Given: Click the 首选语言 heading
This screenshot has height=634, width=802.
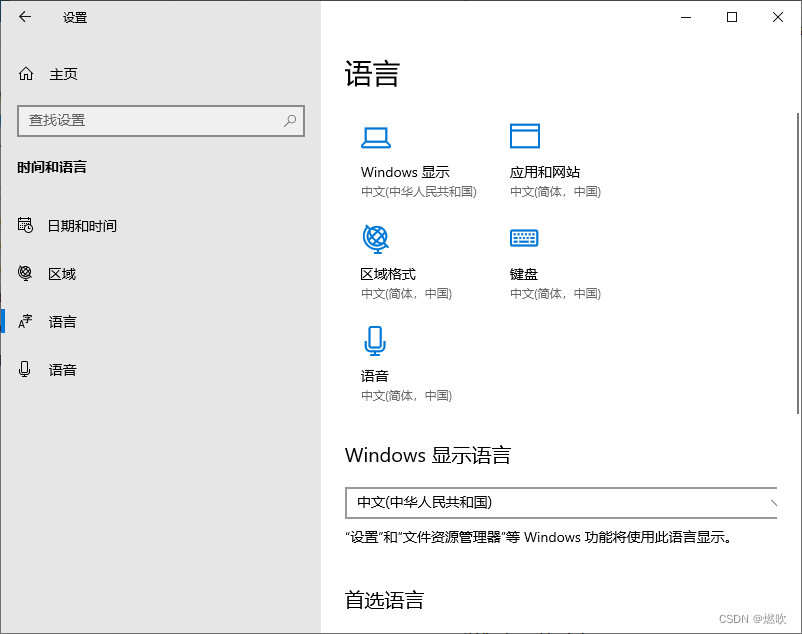Looking at the screenshot, I should [x=384, y=600].
